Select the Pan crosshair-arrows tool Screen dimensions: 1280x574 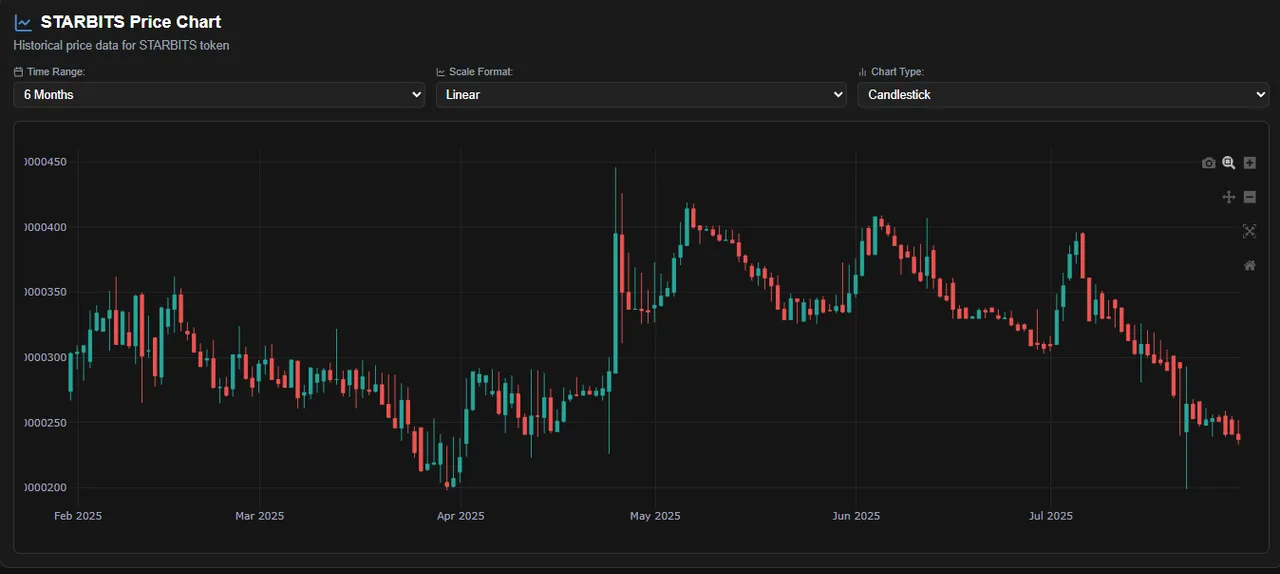pyautogui.click(x=1229, y=197)
